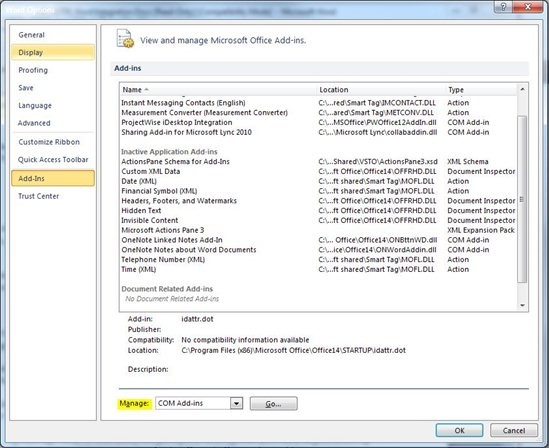Click the Cancel button
The image size is (549, 448).
[x=514, y=430]
